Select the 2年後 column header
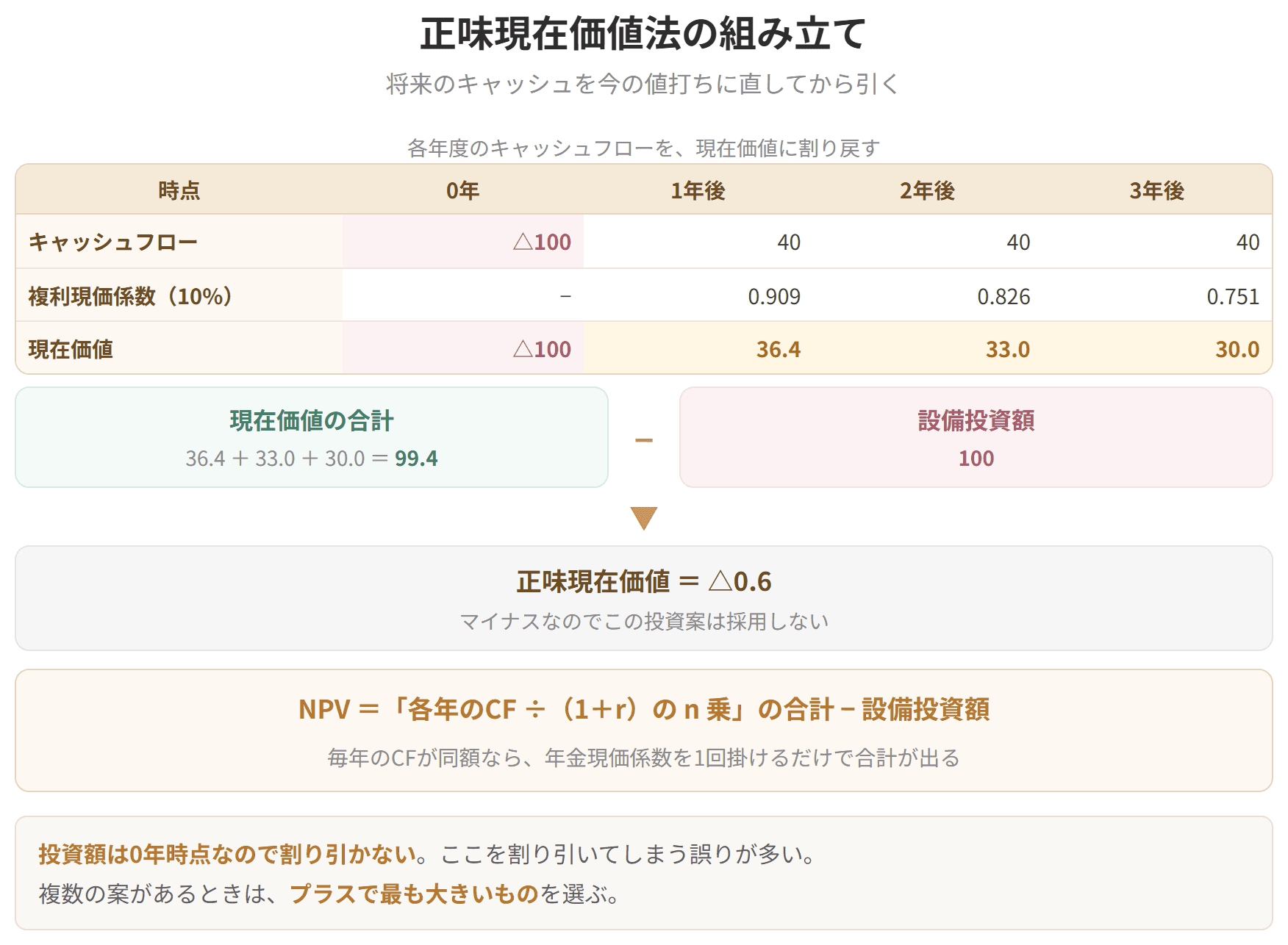The height and width of the screenshot is (945, 1288). (x=928, y=191)
